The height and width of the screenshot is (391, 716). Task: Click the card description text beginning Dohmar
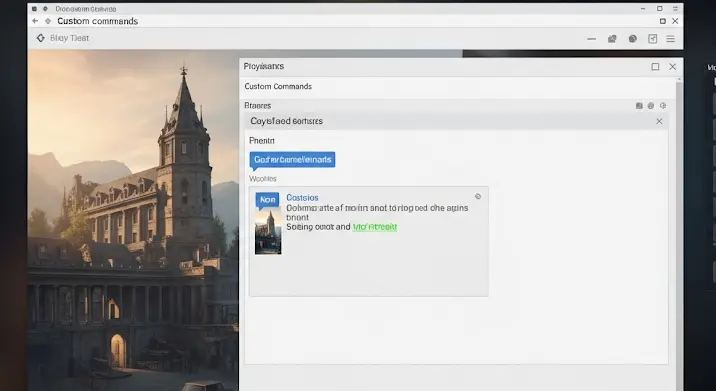[377, 212]
